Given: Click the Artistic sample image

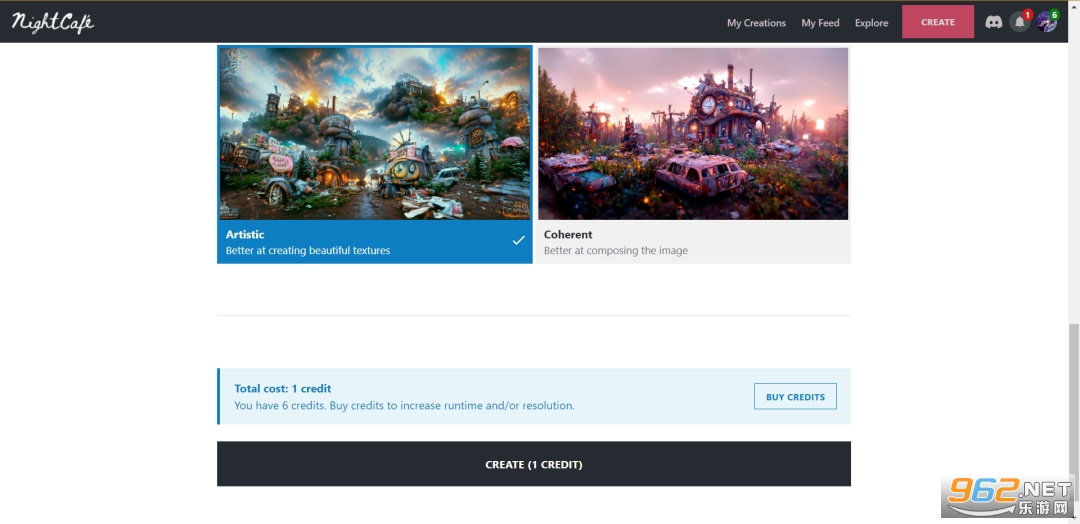Looking at the screenshot, I should (x=375, y=134).
